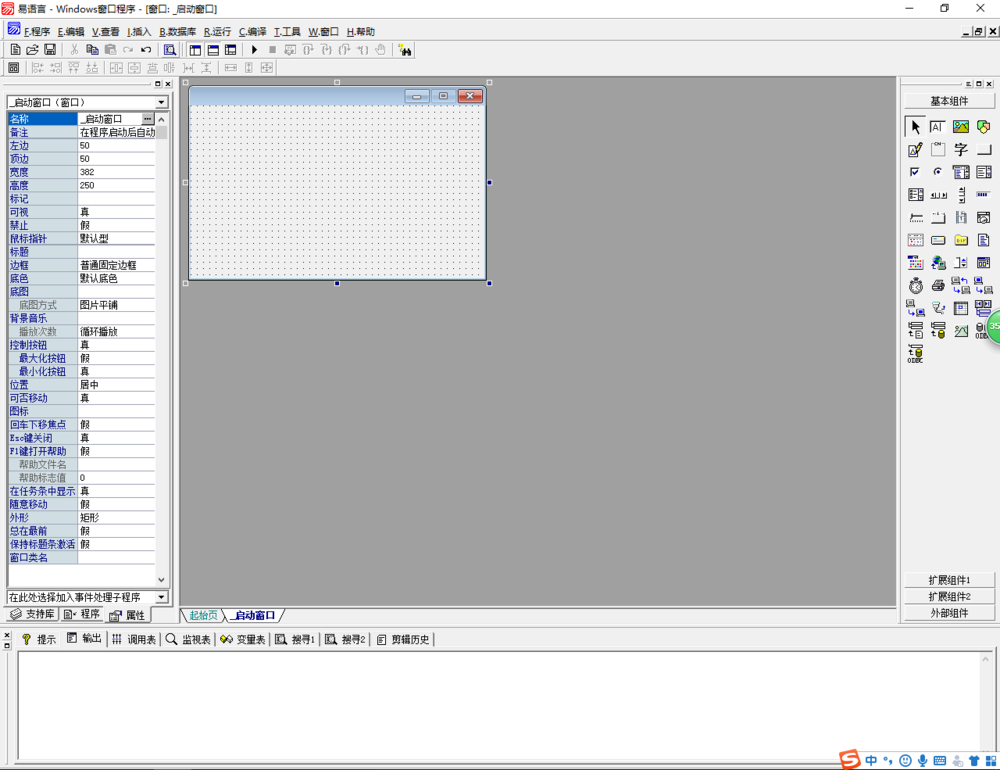Screen dimensions: 1000x770
Task: Expand the 扩展组件2 group
Action: coord(949,596)
